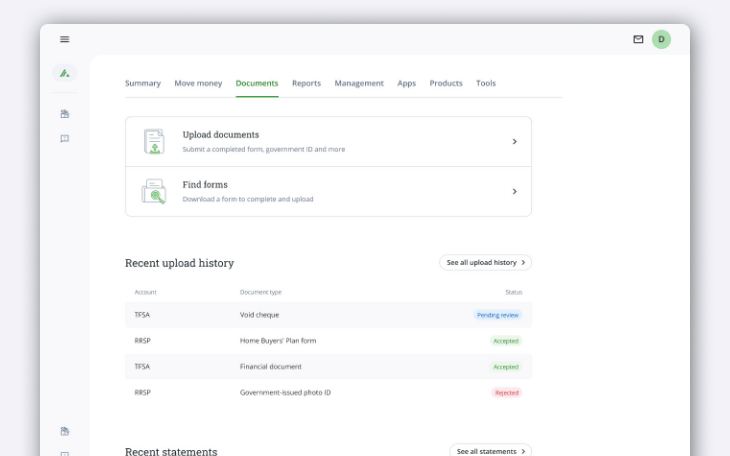Click See all upload history button
This screenshot has height=456, width=730.
(485, 262)
